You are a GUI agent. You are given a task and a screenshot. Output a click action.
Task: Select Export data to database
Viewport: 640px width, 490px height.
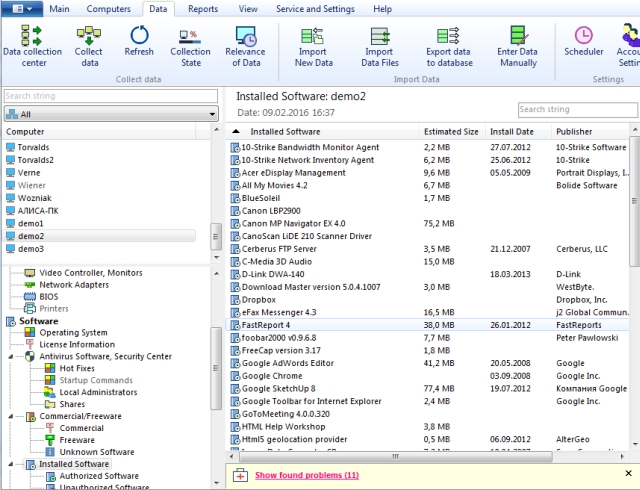click(x=450, y=46)
